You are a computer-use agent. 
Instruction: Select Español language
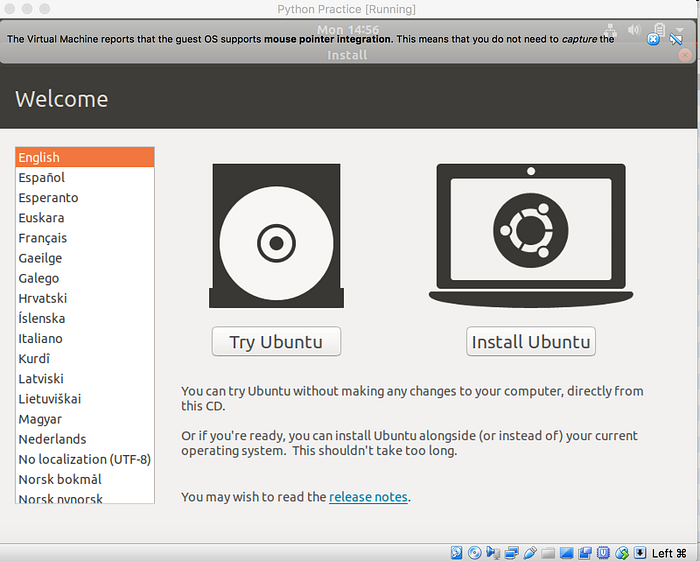pyautogui.click(x=85, y=177)
